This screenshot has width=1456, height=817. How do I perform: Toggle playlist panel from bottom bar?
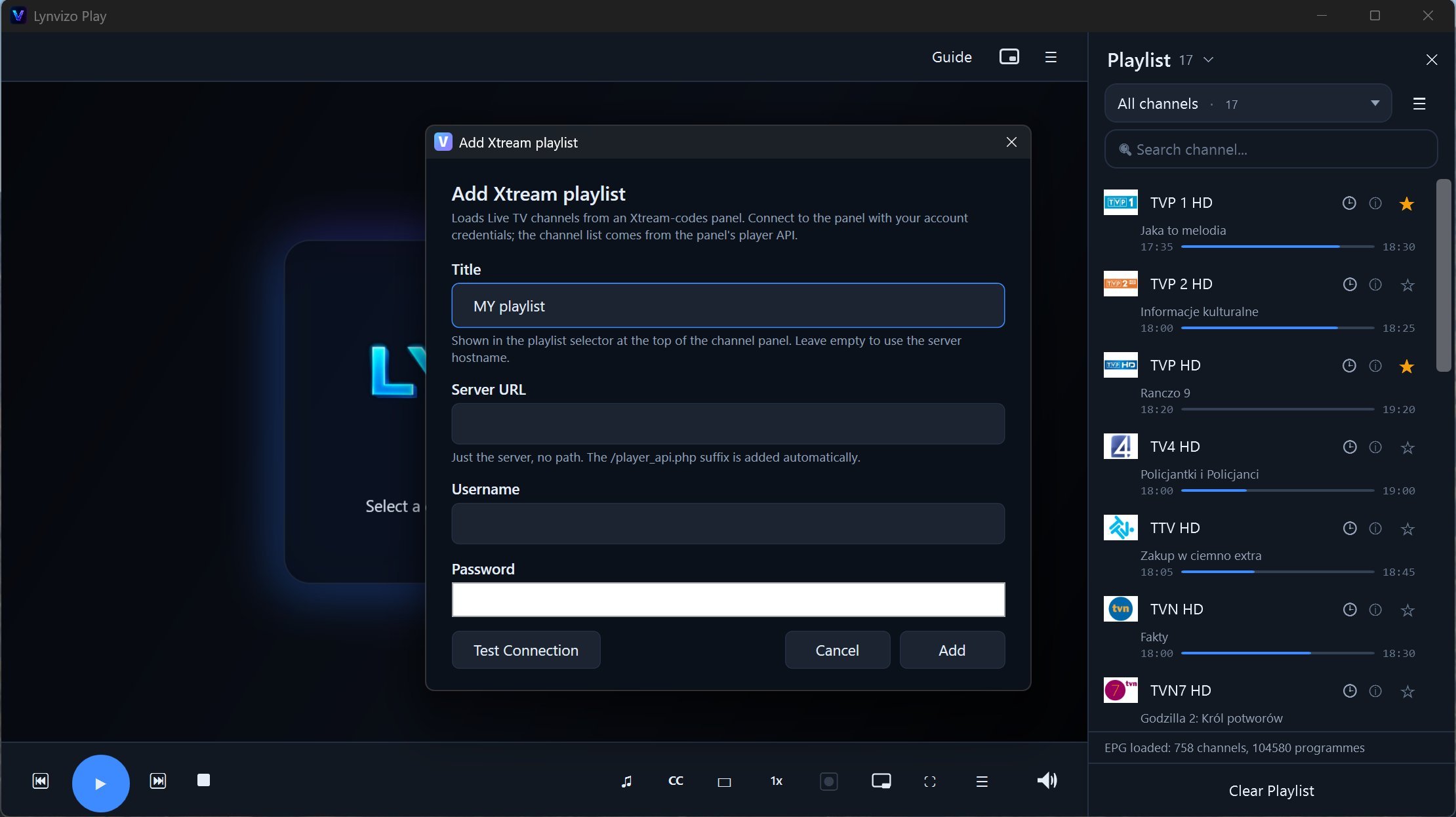click(x=982, y=782)
